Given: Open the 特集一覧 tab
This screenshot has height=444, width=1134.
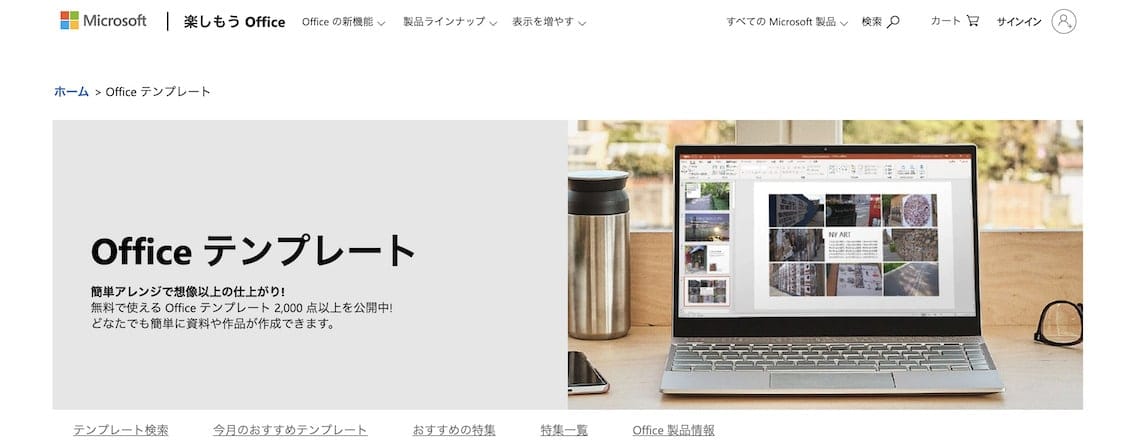Looking at the screenshot, I should click(x=564, y=430).
